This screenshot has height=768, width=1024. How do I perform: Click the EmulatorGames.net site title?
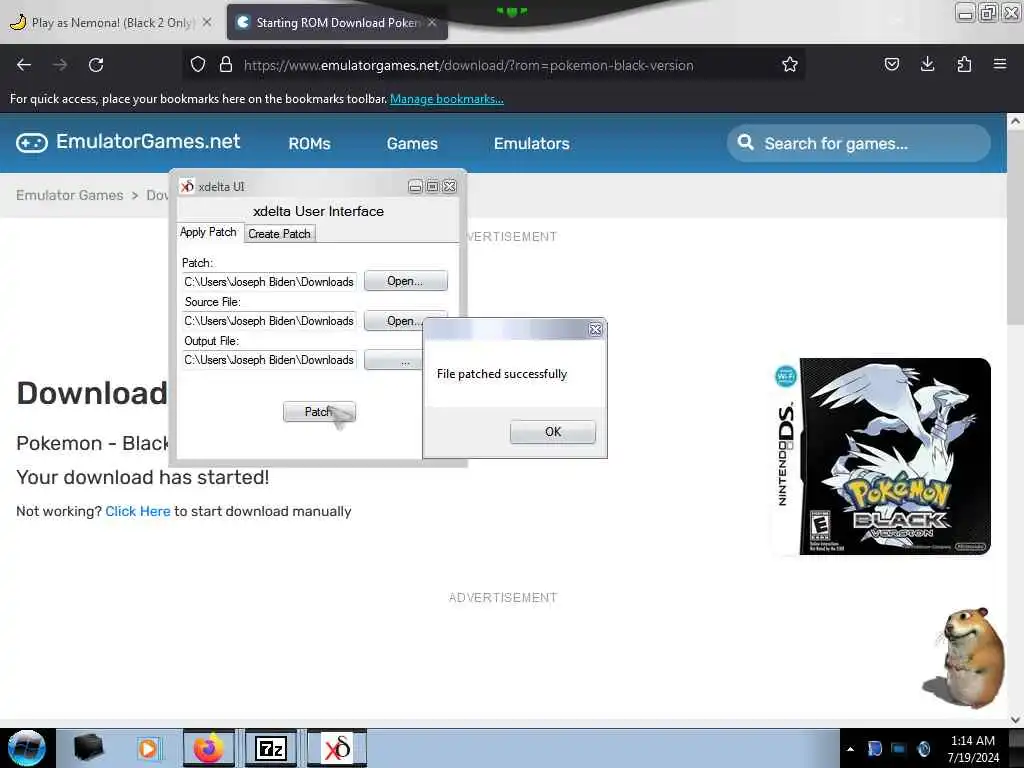[x=148, y=142]
